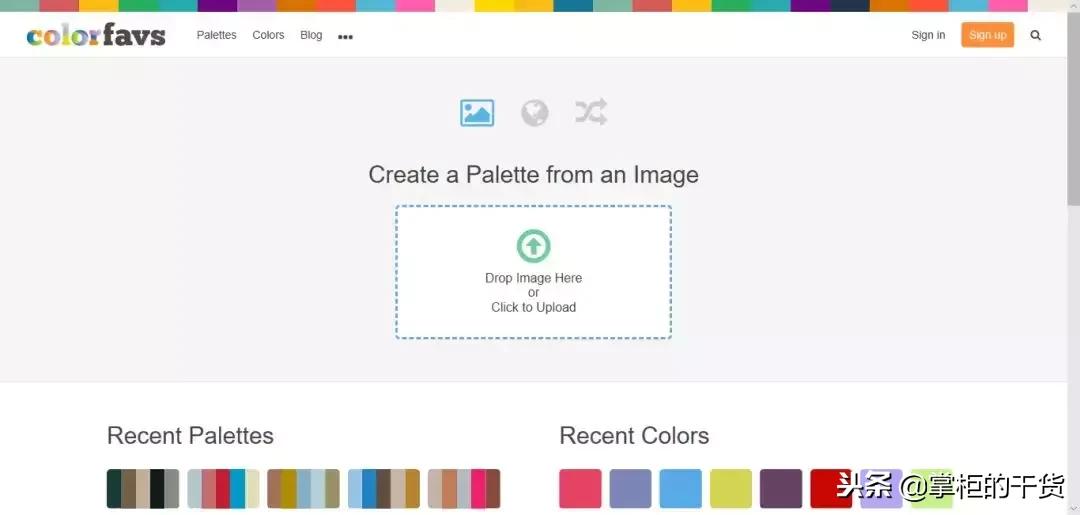Go to the Blog

coord(311,35)
